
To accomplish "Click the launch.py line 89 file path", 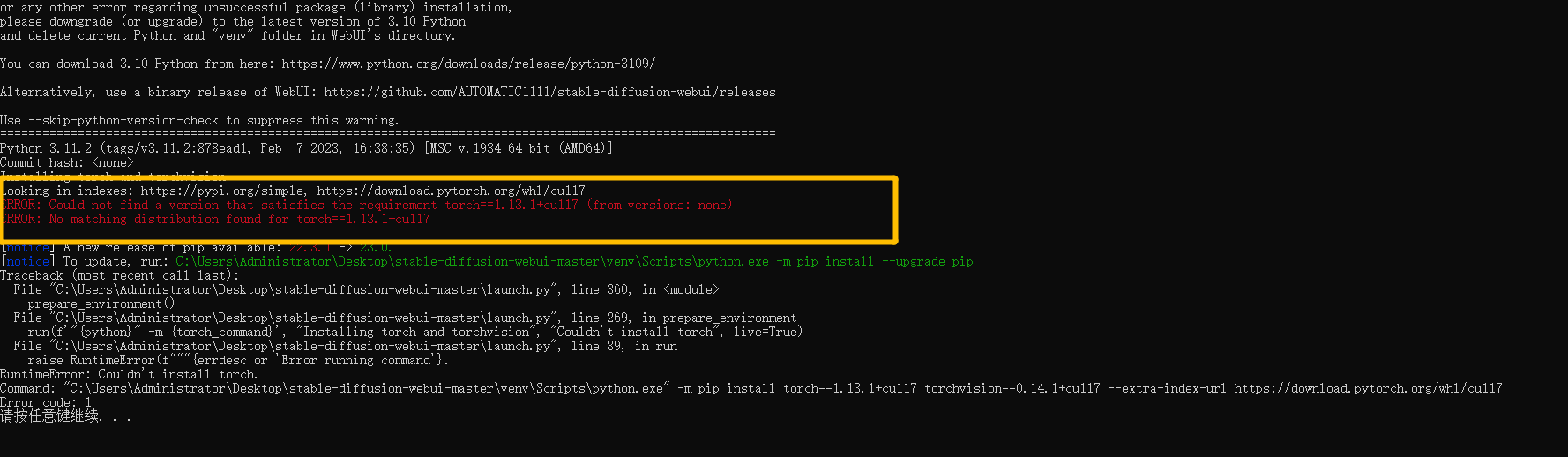I will click(304, 346).
